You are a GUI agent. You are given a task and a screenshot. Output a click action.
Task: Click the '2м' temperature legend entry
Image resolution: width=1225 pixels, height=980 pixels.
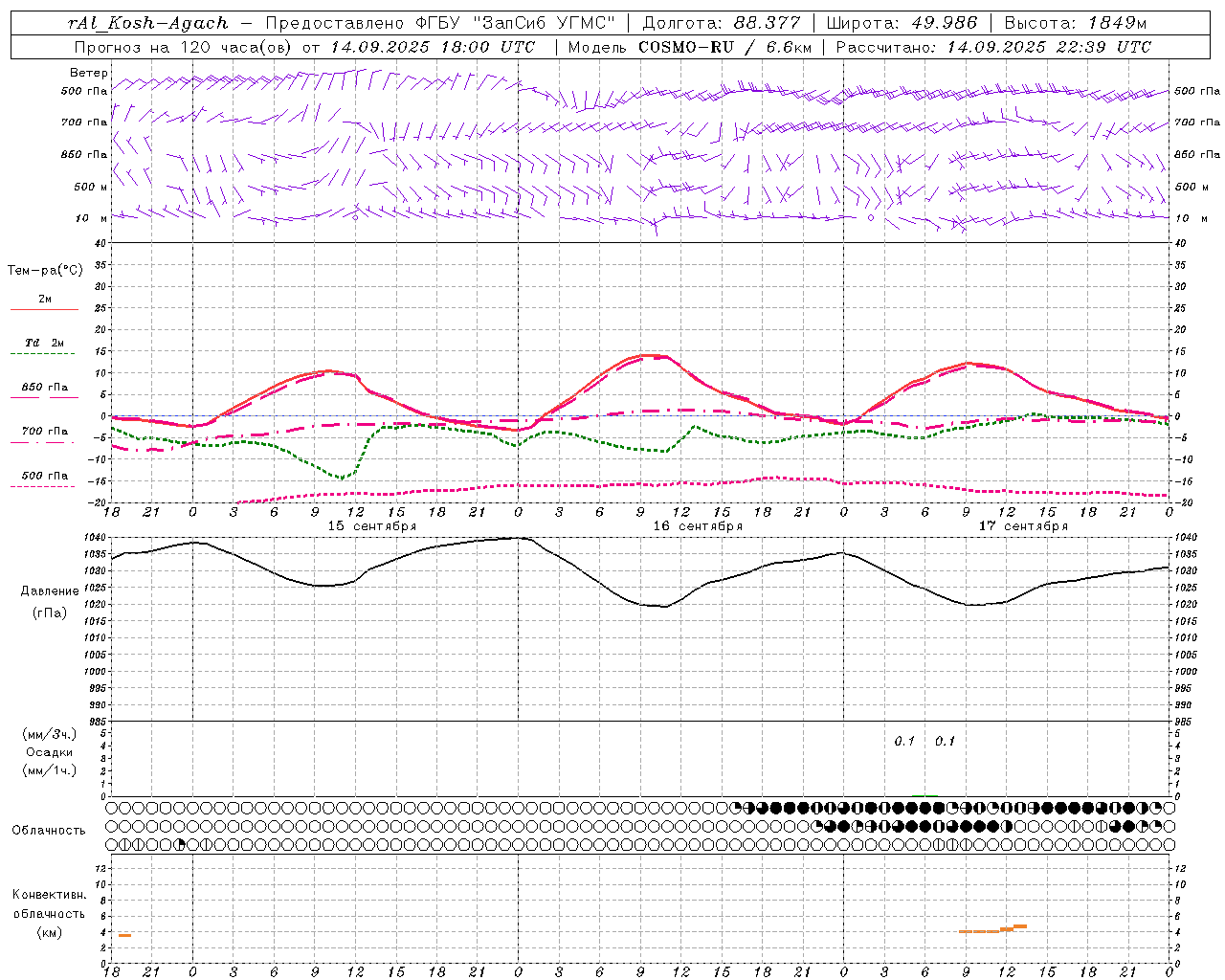45,300
